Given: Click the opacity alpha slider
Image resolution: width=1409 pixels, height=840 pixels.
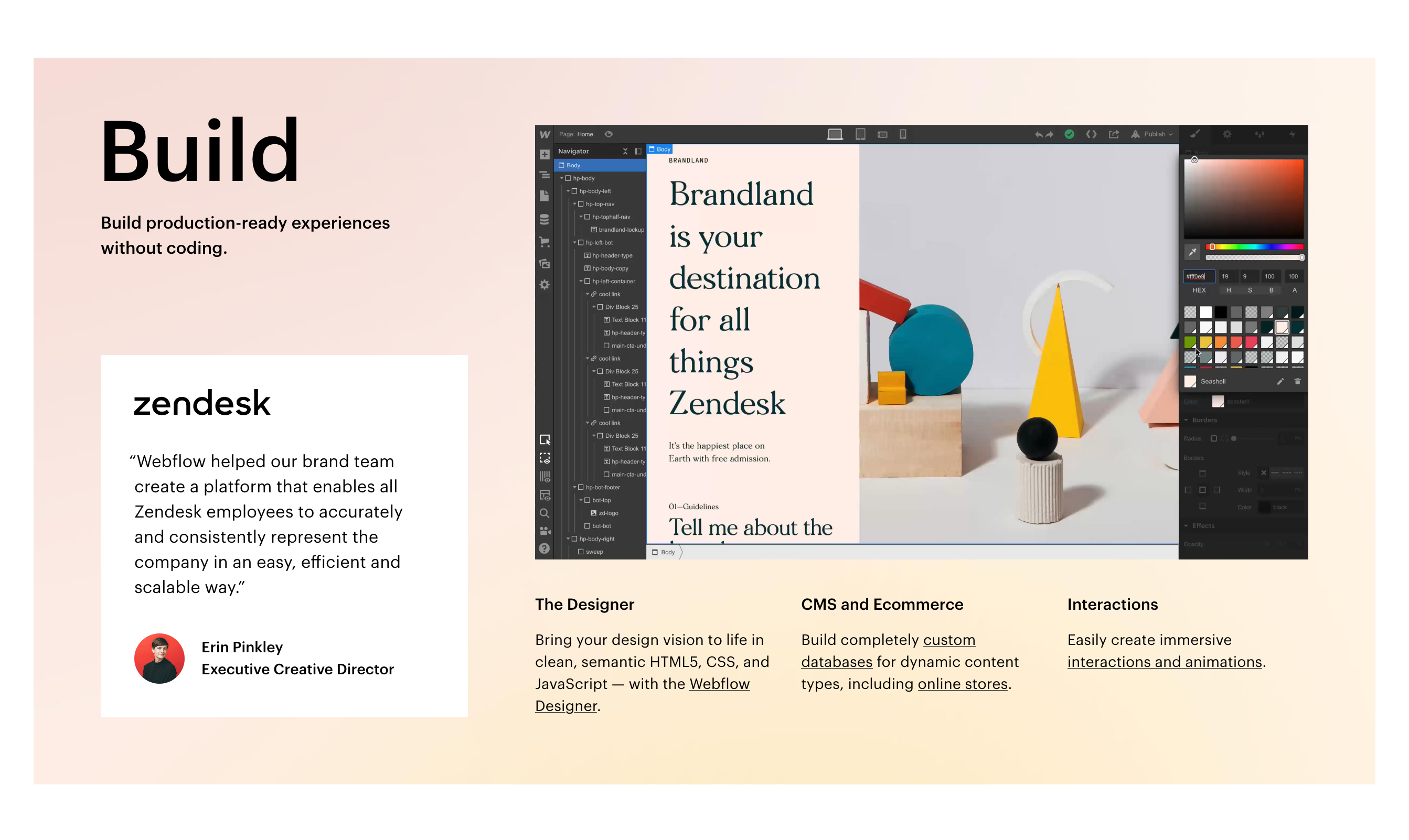Looking at the screenshot, I should (x=1254, y=257).
